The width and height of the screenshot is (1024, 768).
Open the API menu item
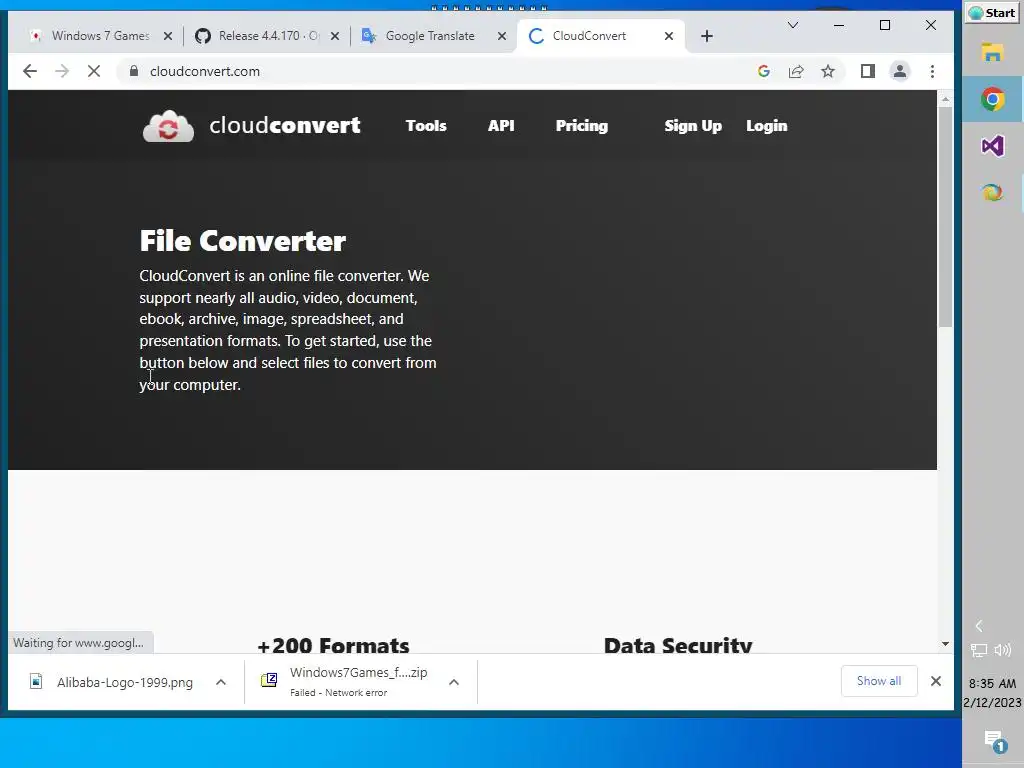(501, 125)
